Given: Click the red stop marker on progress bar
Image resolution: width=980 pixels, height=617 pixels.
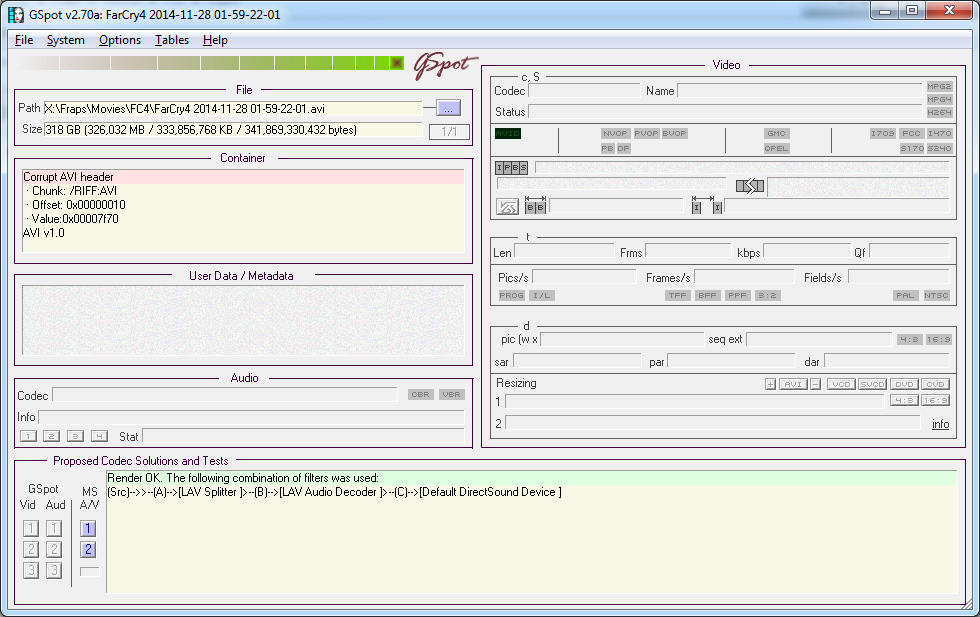Looking at the screenshot, I should pyautogui.click(x=397, y=63).
